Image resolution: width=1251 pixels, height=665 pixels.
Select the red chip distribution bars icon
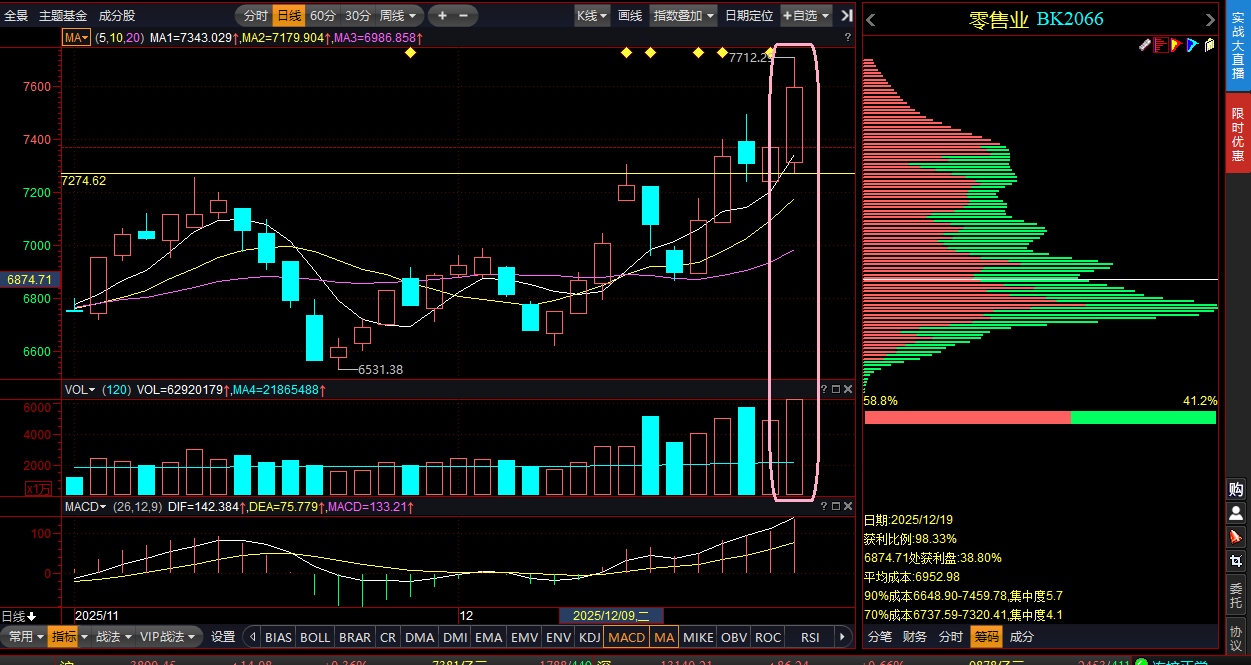pos(1161,45)
